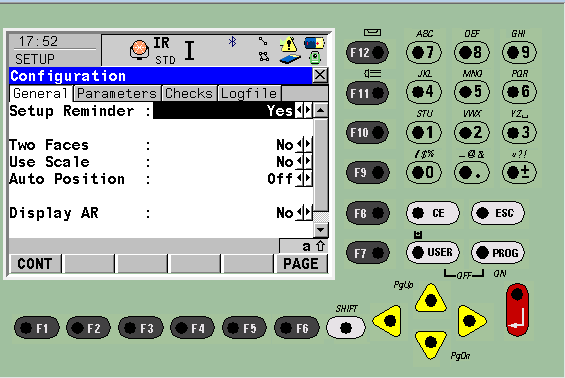Click the area polygon icon
The width and height of the screenshot is (565, 378).
click(x=264, y=57)
